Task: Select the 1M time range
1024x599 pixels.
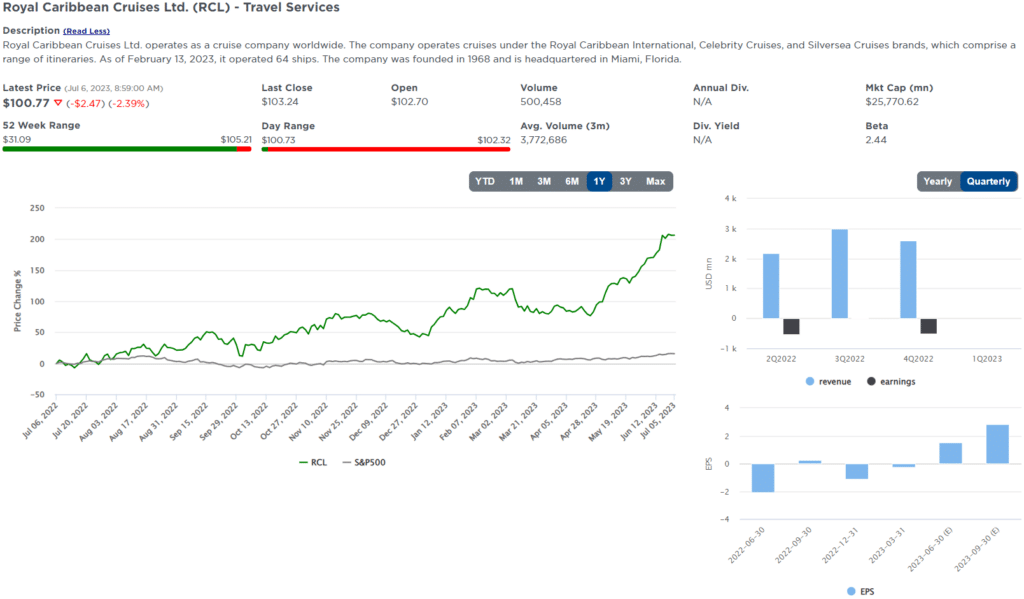Action: (516, 182)
